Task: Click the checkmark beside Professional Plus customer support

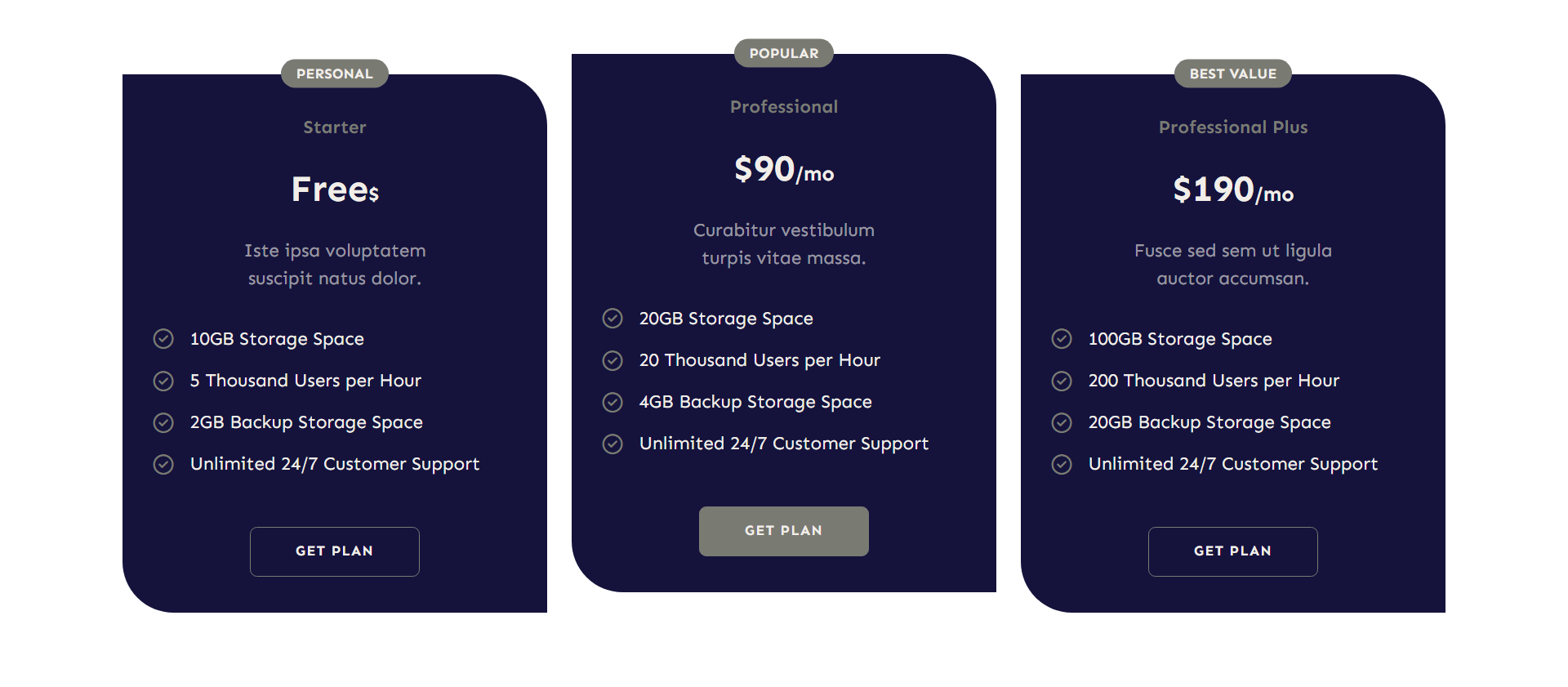Action: (1061, 464)
